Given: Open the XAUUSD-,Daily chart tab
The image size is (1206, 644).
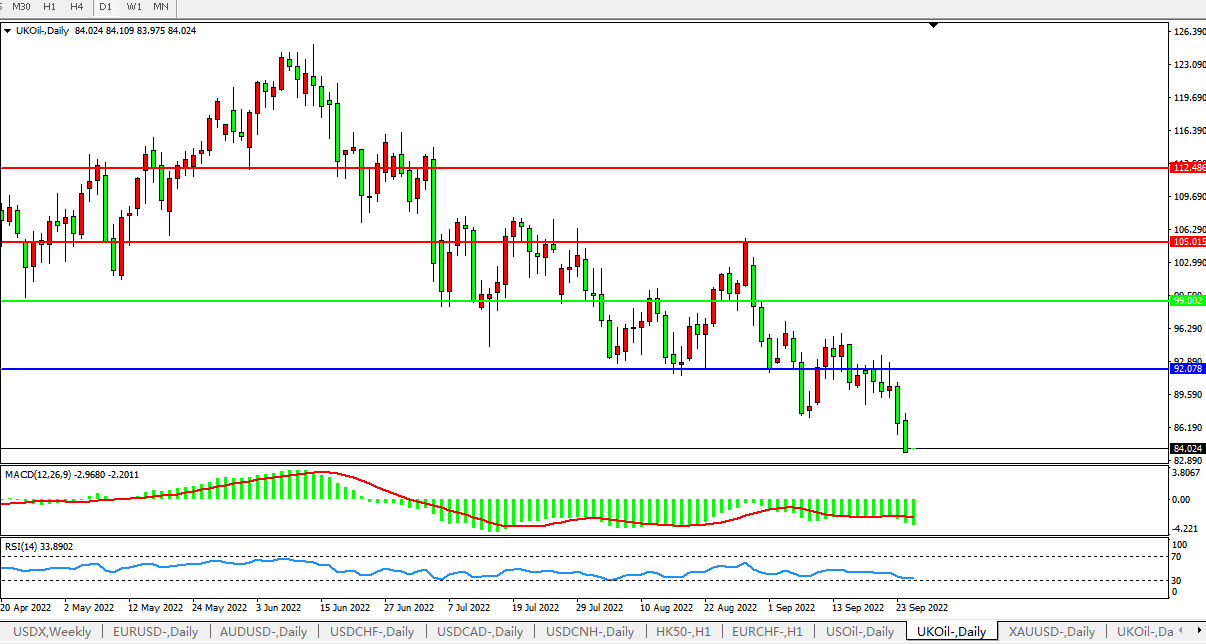Looking at the screenshot, I should coord(1050,632).
